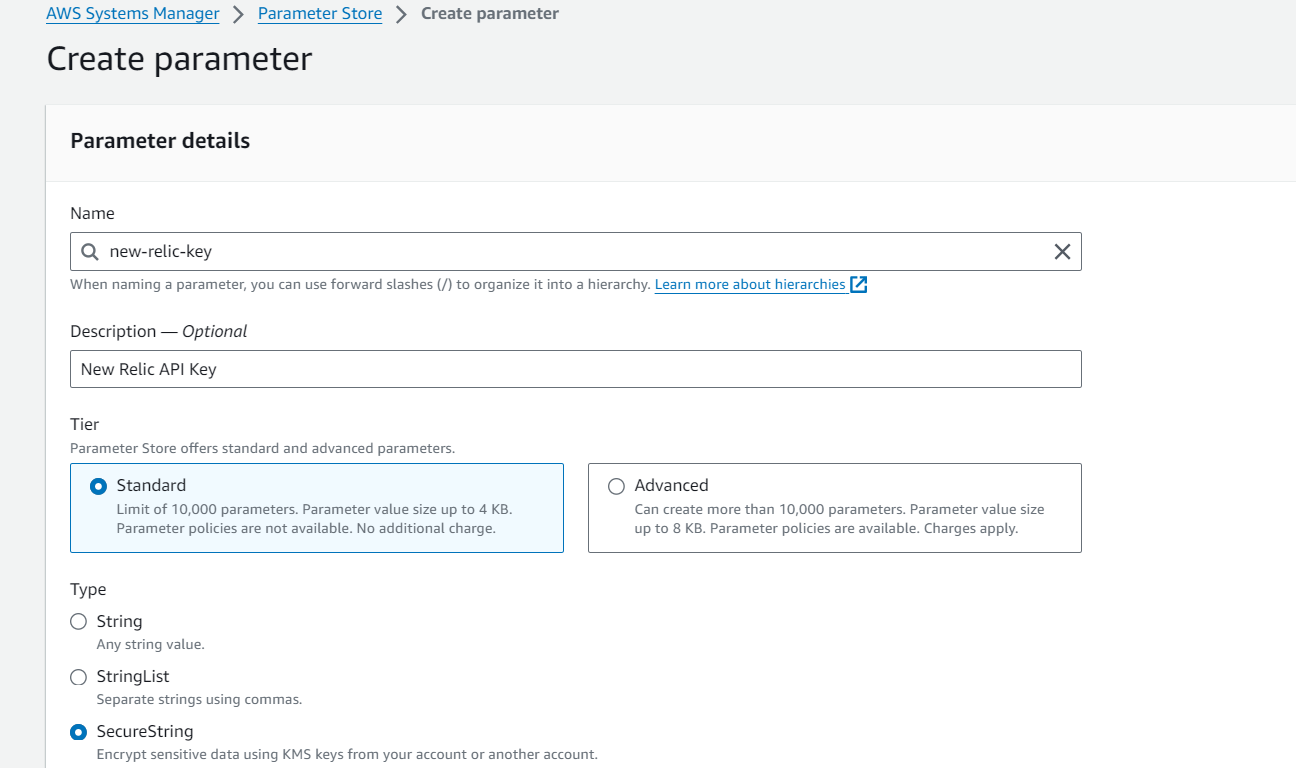Viewport: 1296px width, 768px height.
Task: Open Learn more about hierarchies link
Action: 750,285
